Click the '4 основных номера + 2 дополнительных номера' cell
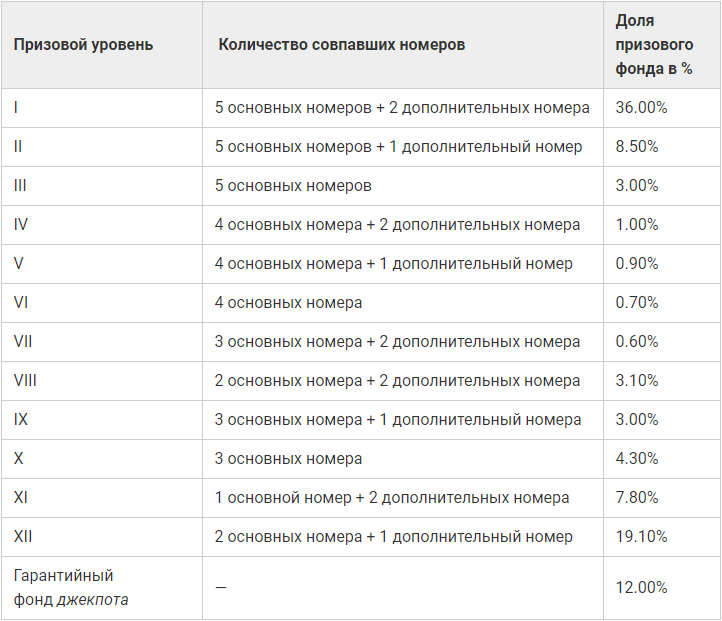This screenshot has height=621, width=722. pyautogui.click(x=397, y=225)
